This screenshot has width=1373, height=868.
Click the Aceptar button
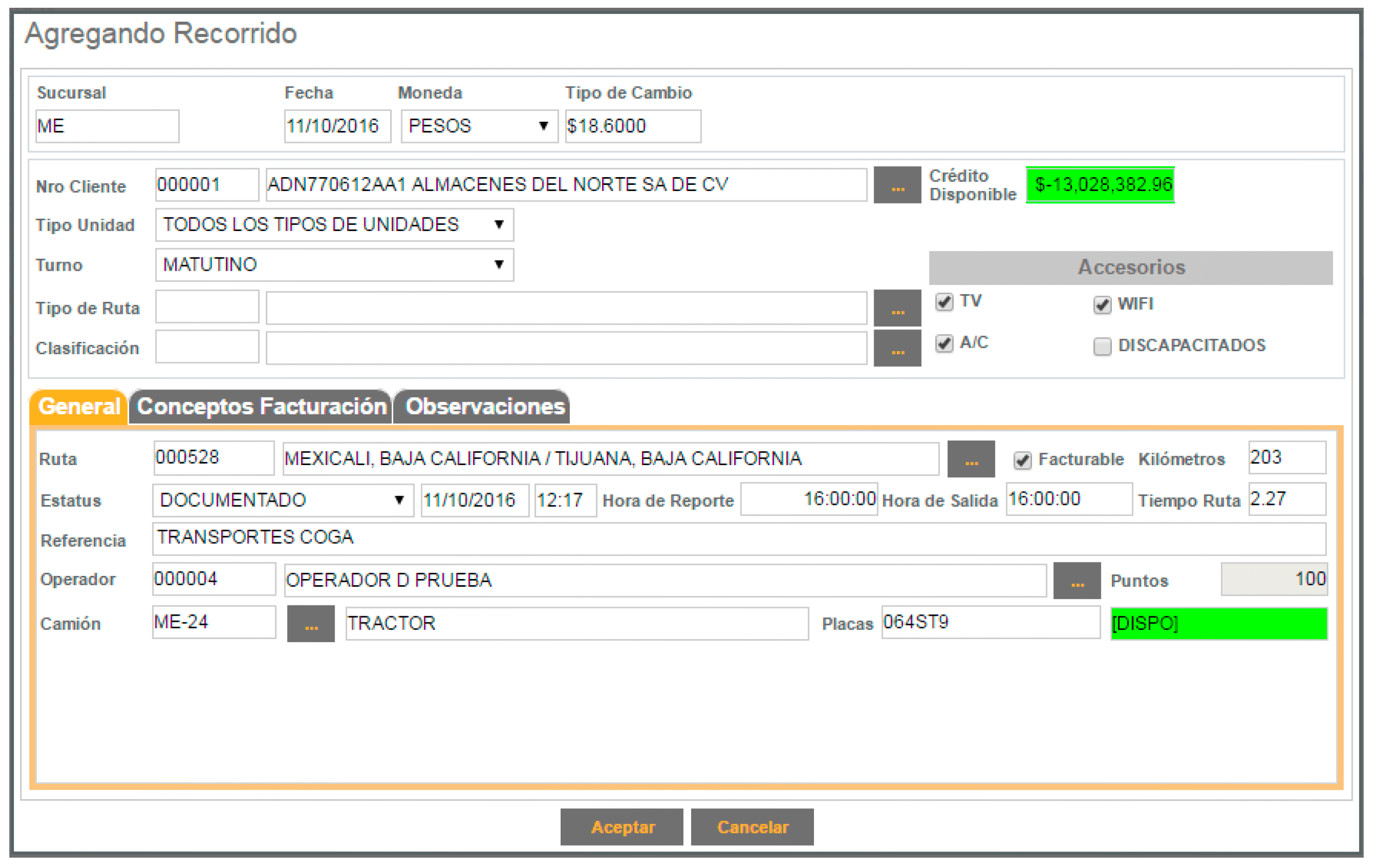click(x=622, y=827)
